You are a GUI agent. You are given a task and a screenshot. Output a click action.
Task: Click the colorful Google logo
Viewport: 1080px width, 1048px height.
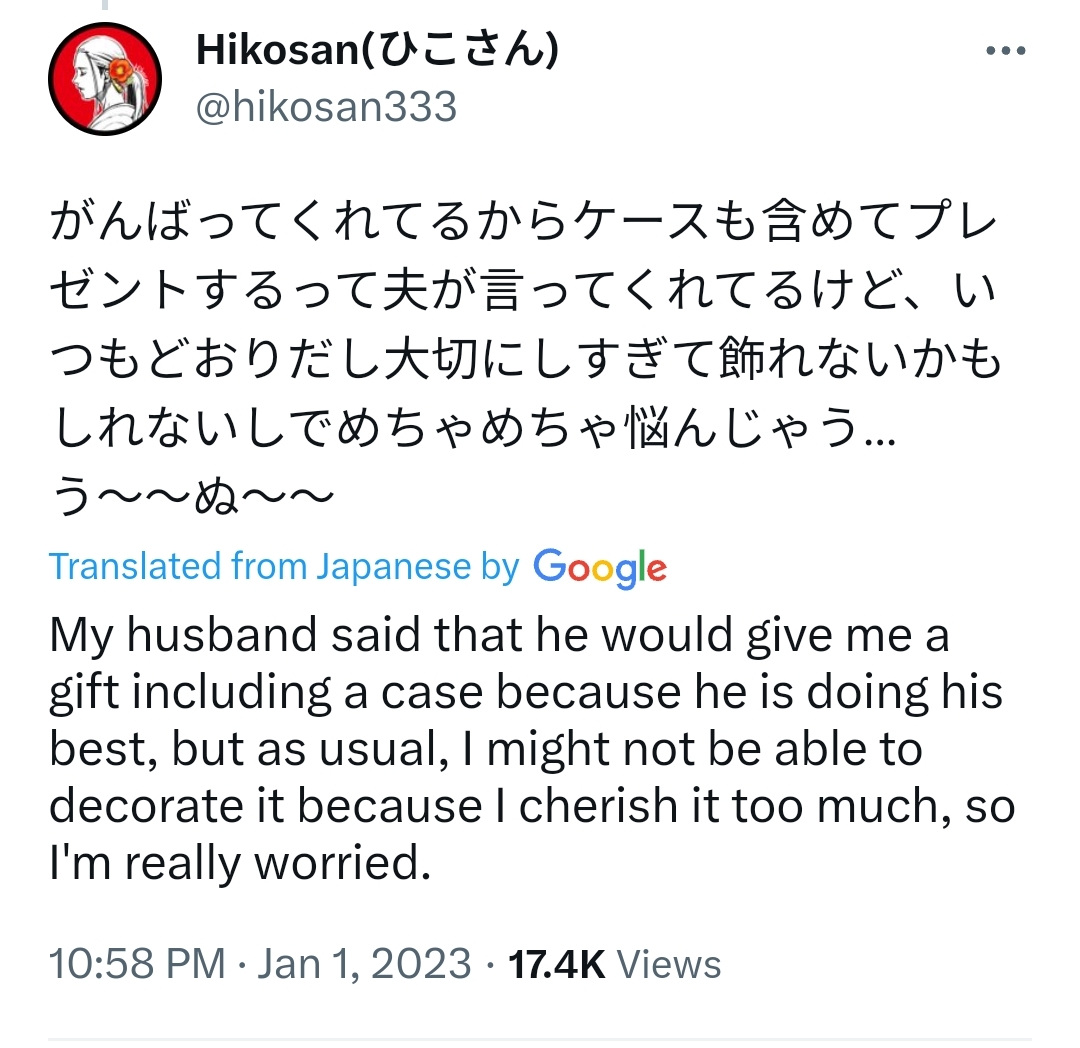pyautogui.click(x=600, y=568)
